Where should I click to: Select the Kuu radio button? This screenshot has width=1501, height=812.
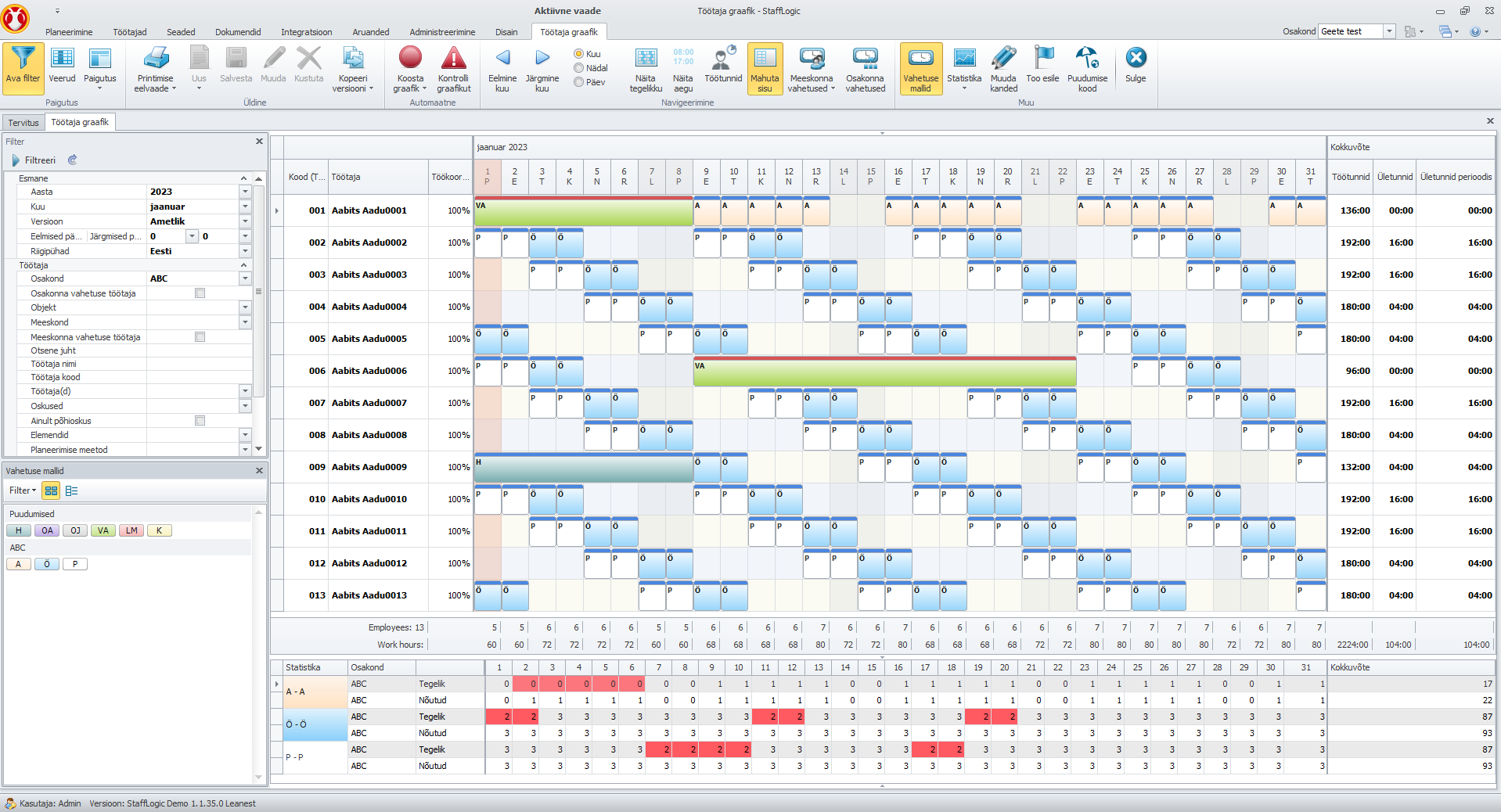[x=579, y=54]
